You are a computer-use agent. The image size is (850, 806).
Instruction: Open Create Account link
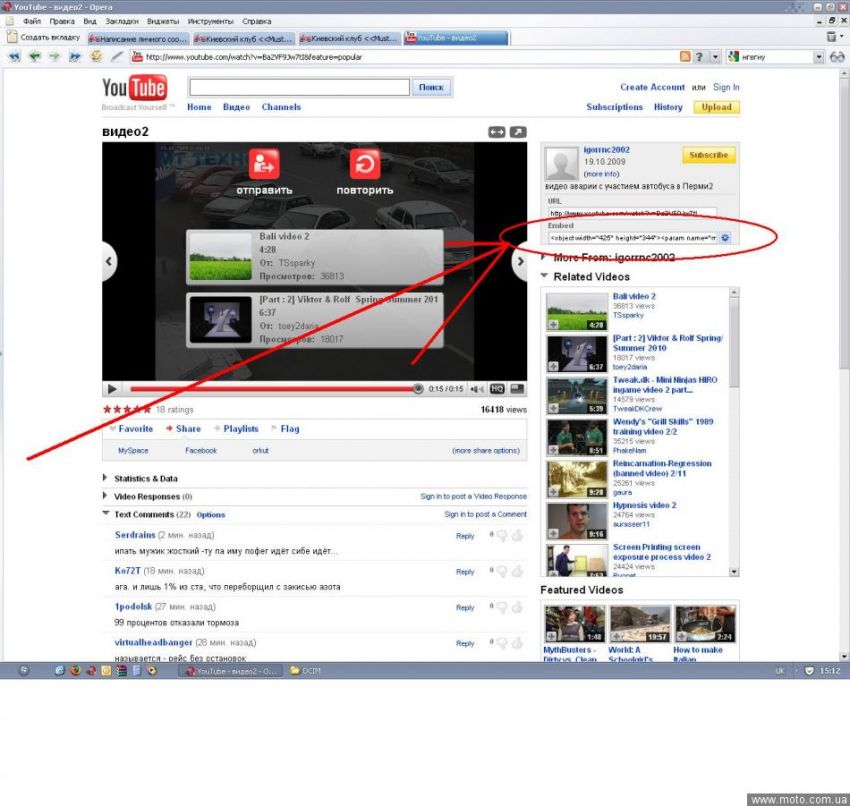click(x=652, y=87)
